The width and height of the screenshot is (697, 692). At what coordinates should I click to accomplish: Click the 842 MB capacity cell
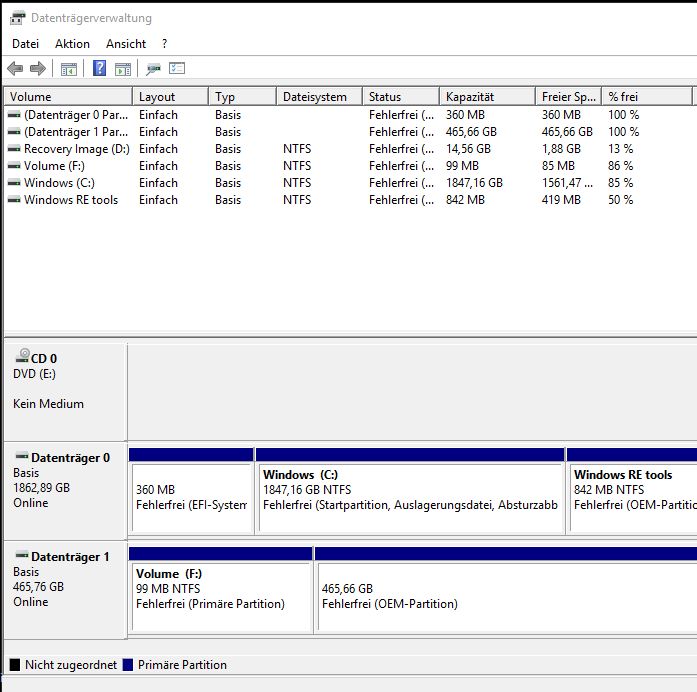pos(465,200)
